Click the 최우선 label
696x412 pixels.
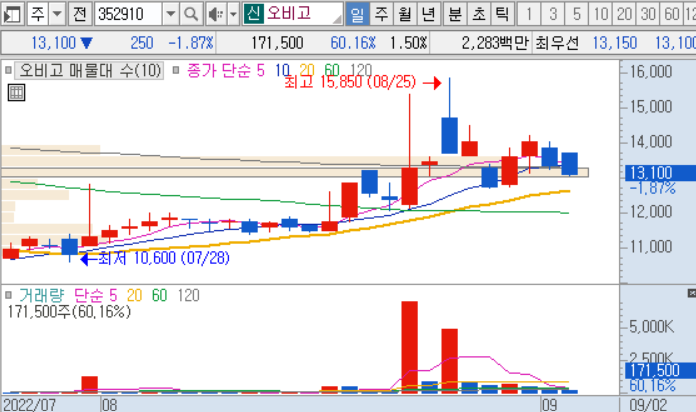[x=557, y=43]
